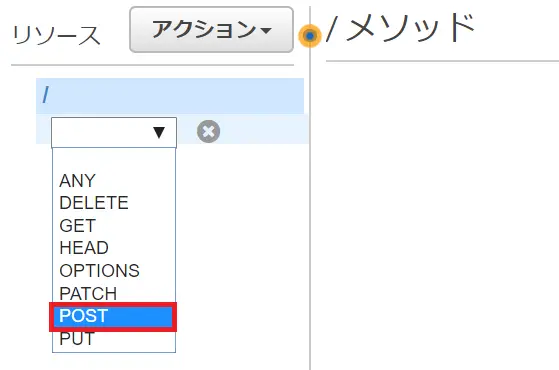Click the empty method select field
The width and height of the screenshot is (559, 370).
pyautogui.click(x=114, y=132)
